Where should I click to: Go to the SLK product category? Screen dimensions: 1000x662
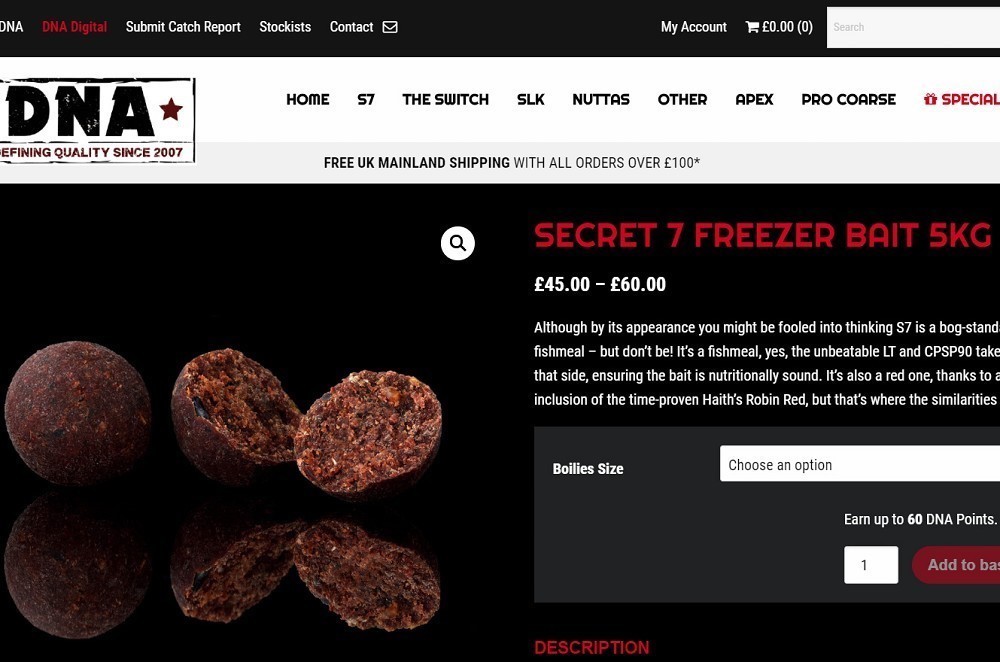(531, 99)
